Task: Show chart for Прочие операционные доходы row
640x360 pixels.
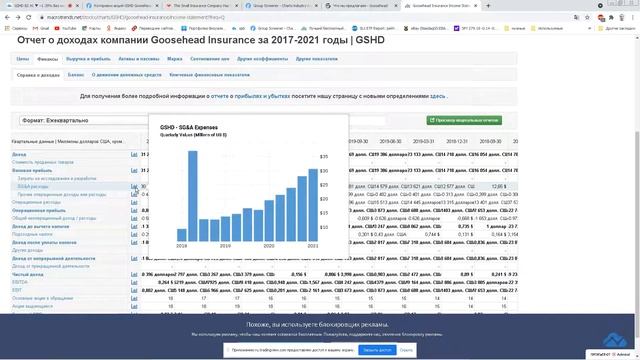Action: point(134,194)
